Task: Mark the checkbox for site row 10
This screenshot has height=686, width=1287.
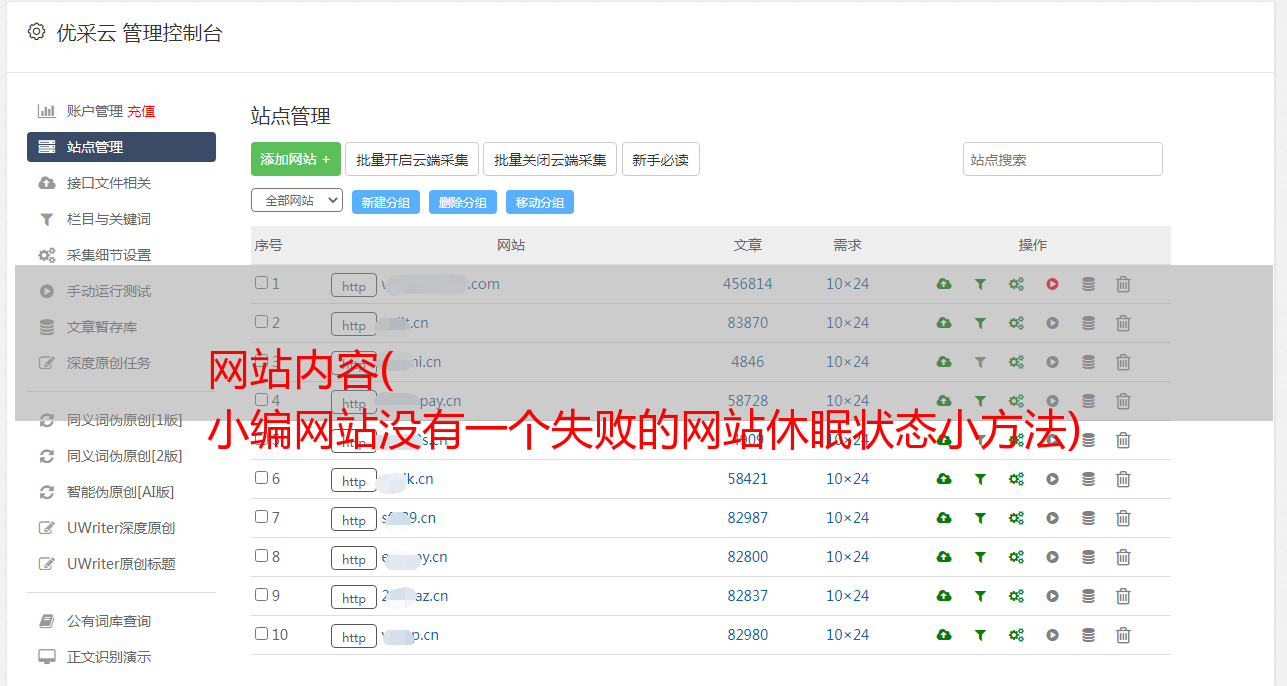Action: pos(261,634)
